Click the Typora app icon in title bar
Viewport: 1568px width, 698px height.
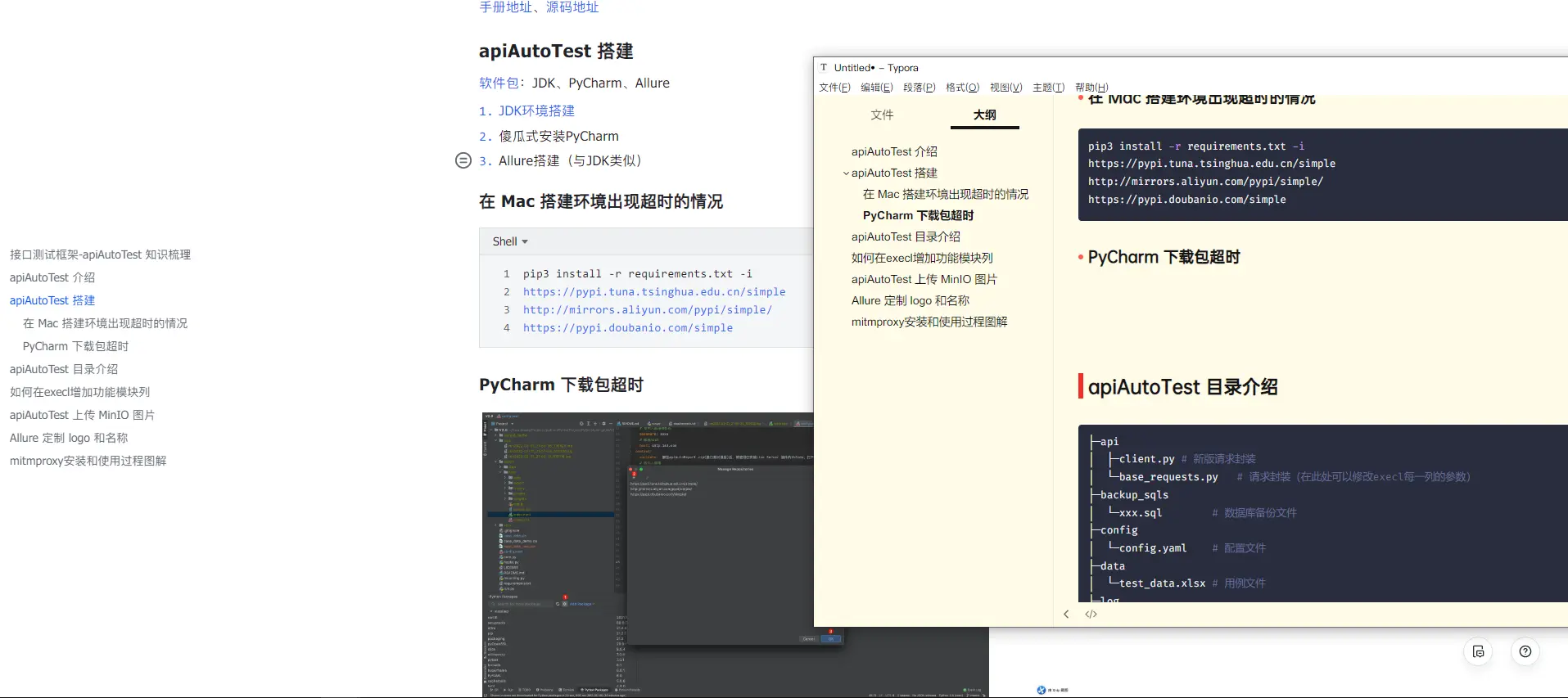824,68
